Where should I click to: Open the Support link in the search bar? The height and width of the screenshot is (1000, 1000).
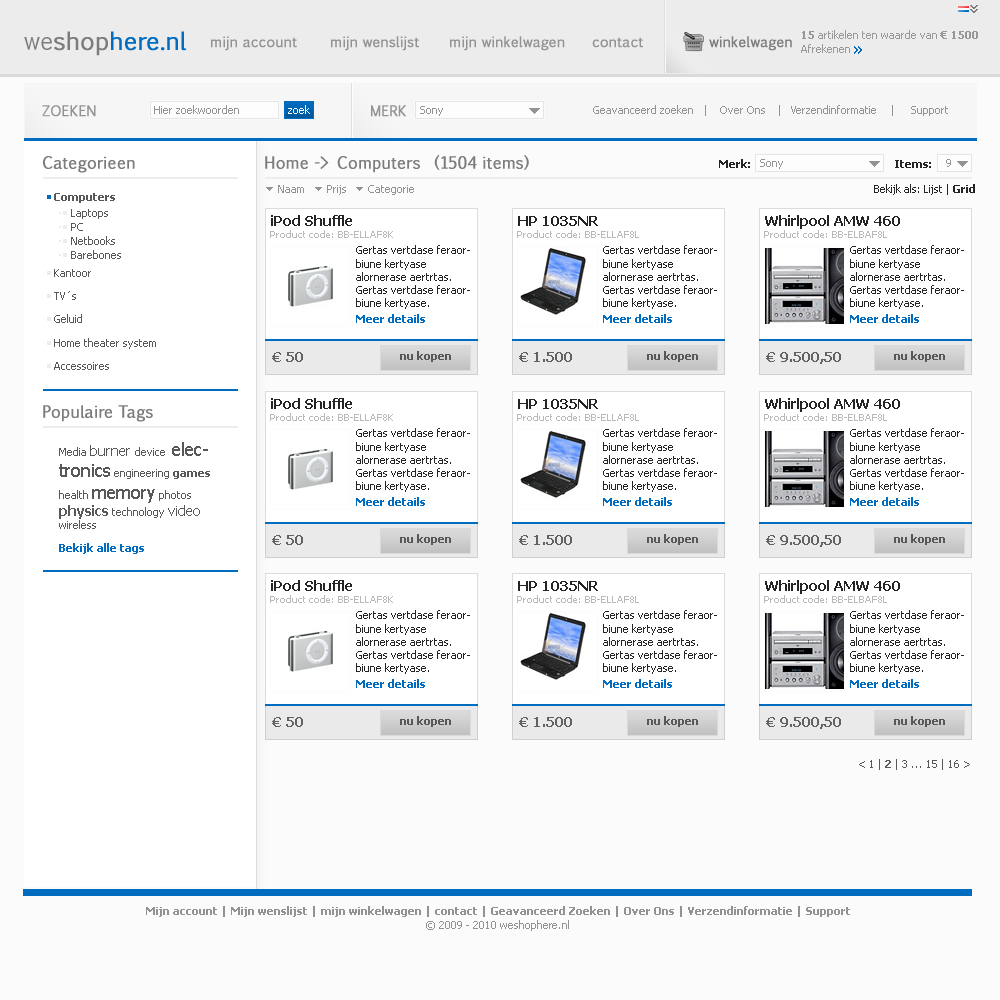[x=929, y=110]
